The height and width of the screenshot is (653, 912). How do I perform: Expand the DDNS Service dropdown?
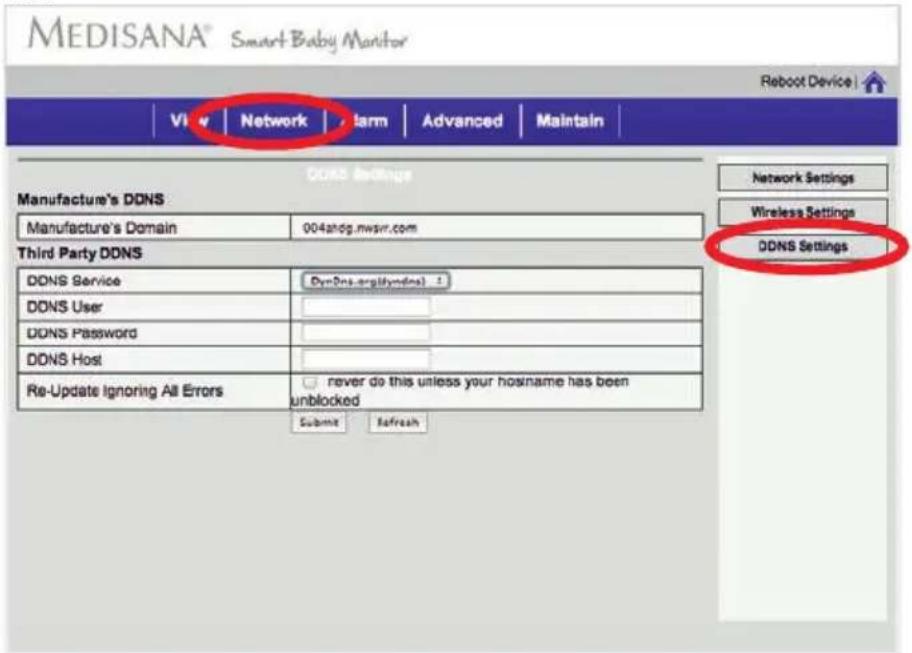(x=375, y=281)
